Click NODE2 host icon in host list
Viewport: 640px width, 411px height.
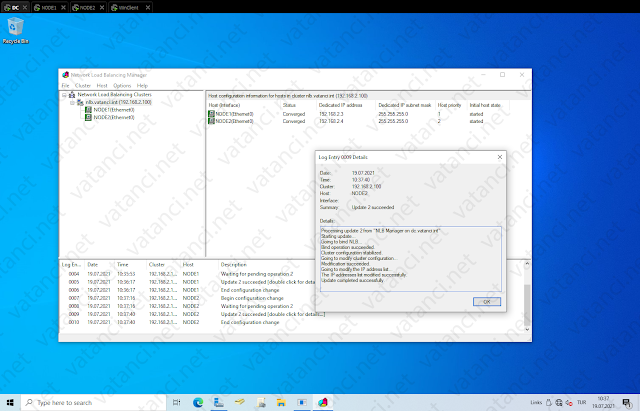[x=211, y=121]
